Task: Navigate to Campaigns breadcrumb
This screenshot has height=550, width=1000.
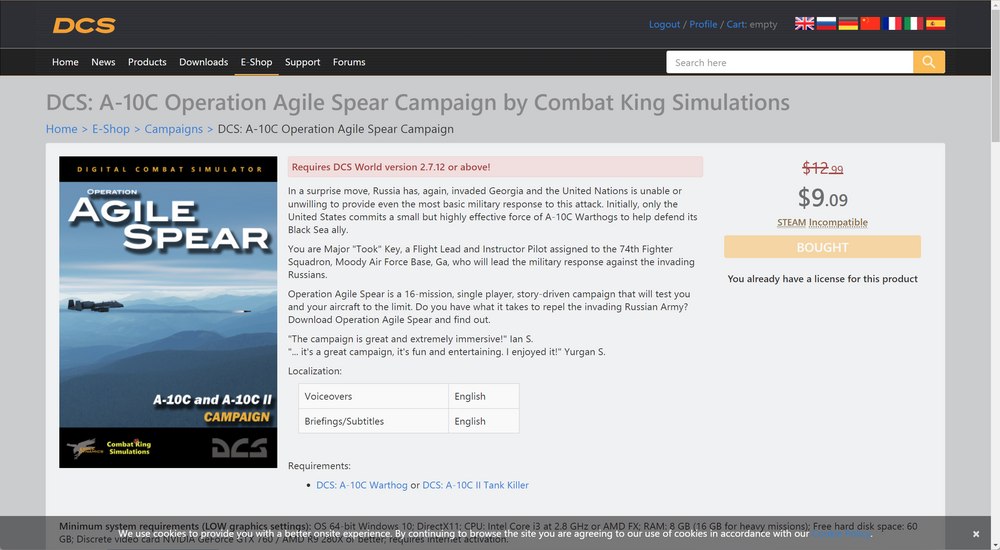Action: pos(173,129)
